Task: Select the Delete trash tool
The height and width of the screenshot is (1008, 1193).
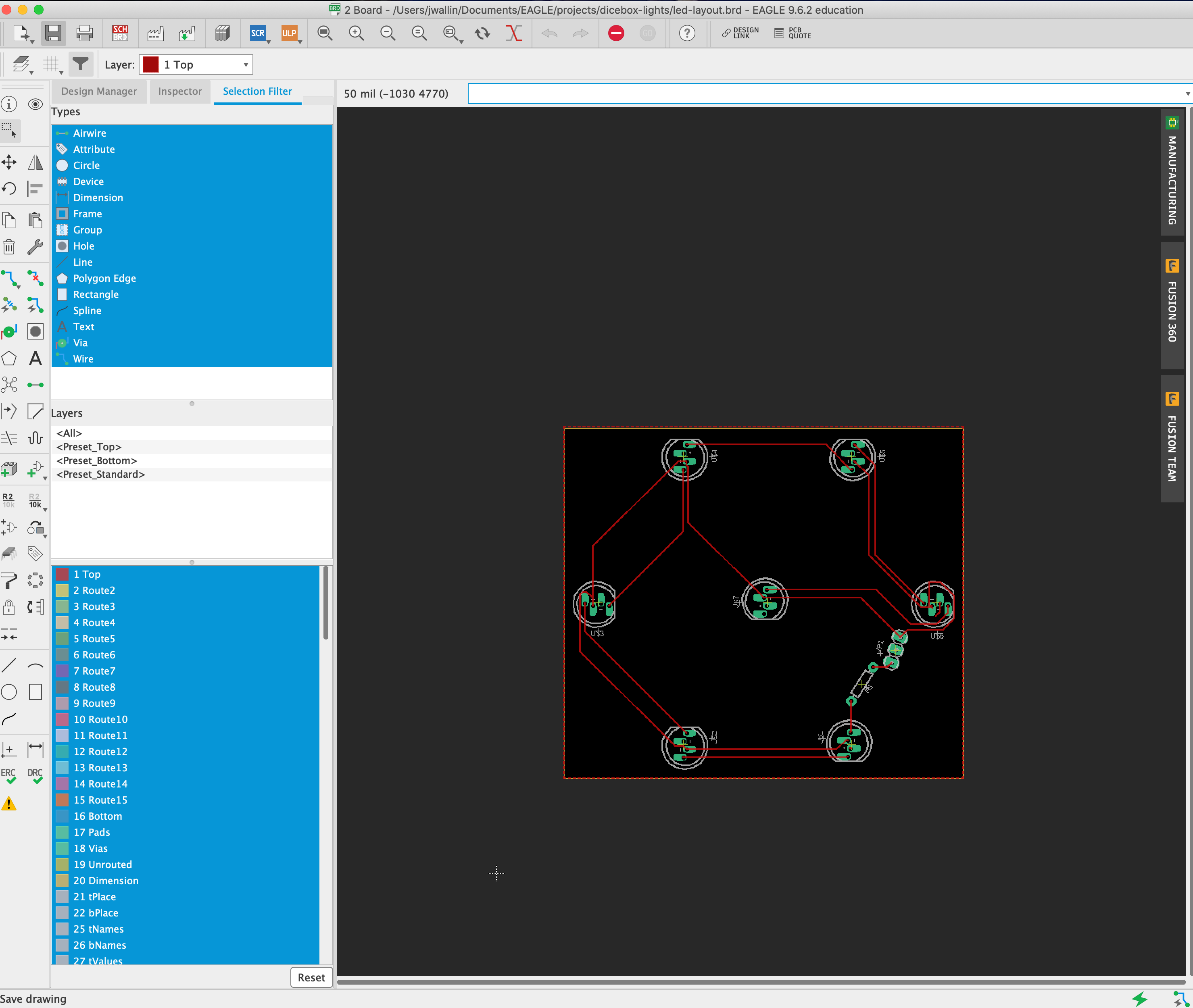Action: click(x=9, y=247)
